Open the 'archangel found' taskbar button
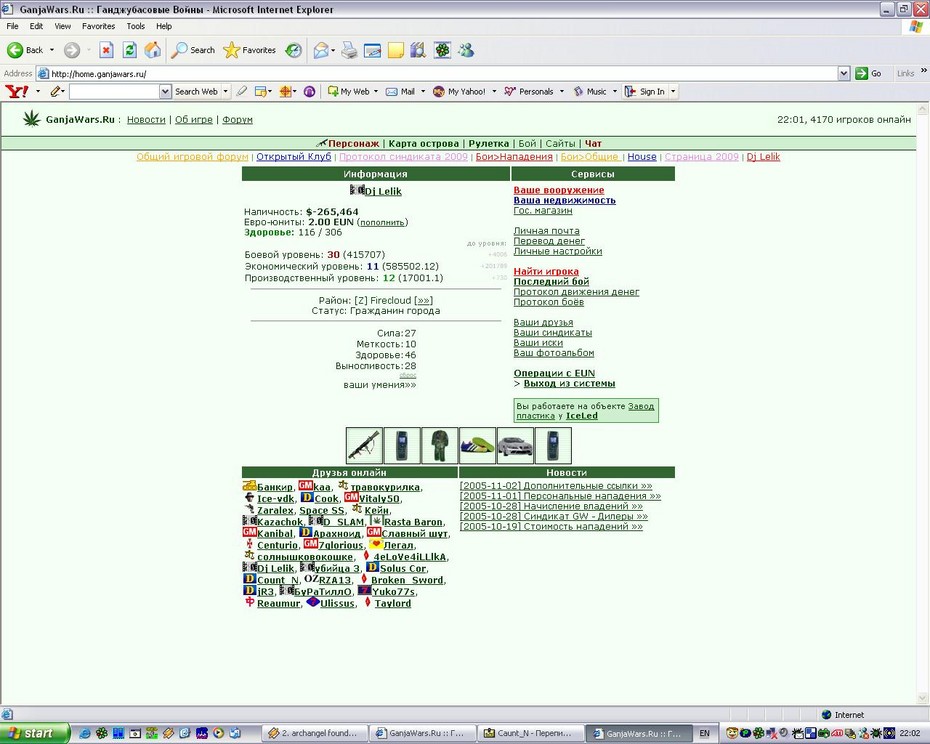930x744 pixels. [x=314, y=733]
